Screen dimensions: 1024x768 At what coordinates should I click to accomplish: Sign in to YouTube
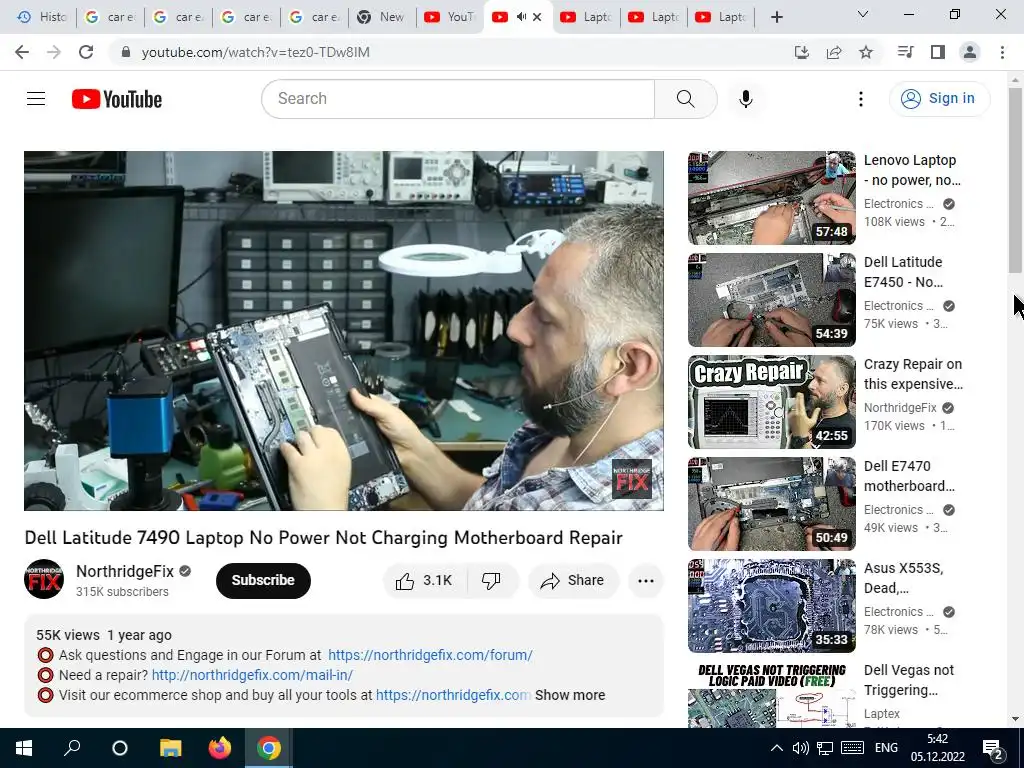[x=939, y=99]
